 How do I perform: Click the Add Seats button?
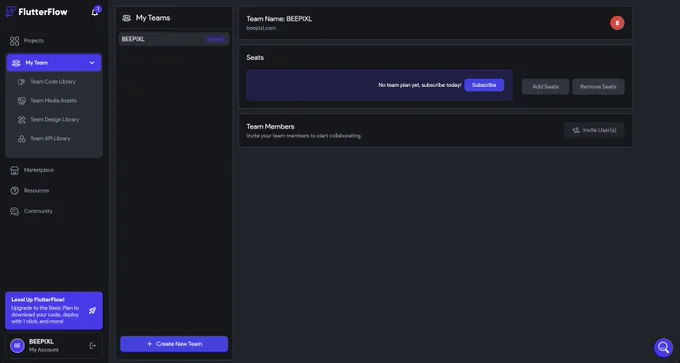tap(546, 87)
